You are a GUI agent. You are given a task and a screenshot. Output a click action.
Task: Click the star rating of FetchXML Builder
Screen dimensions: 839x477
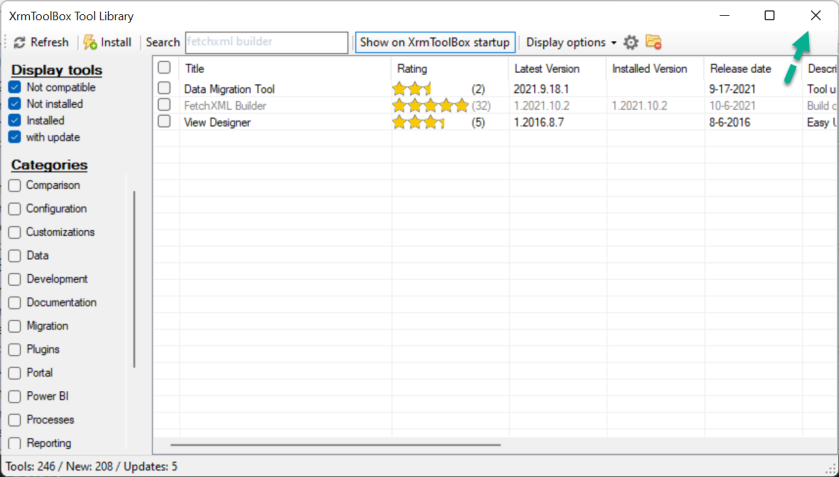pos(431,105)
